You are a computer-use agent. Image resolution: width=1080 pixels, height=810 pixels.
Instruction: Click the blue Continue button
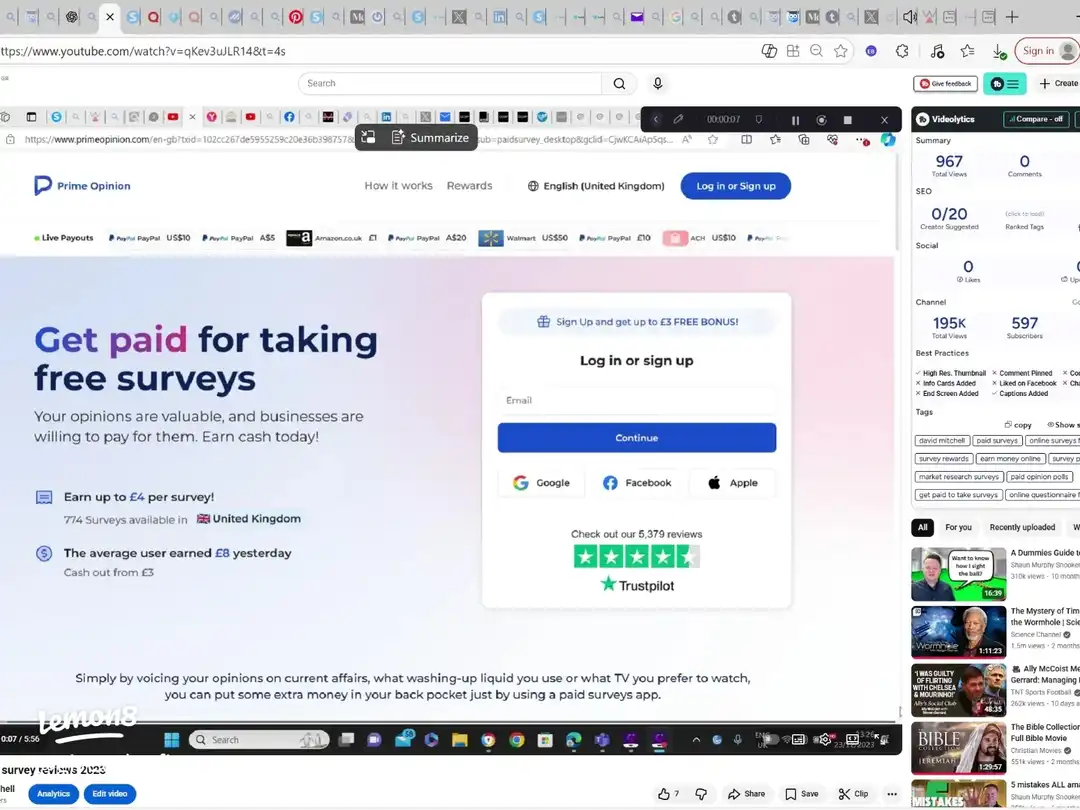[636, 438]
